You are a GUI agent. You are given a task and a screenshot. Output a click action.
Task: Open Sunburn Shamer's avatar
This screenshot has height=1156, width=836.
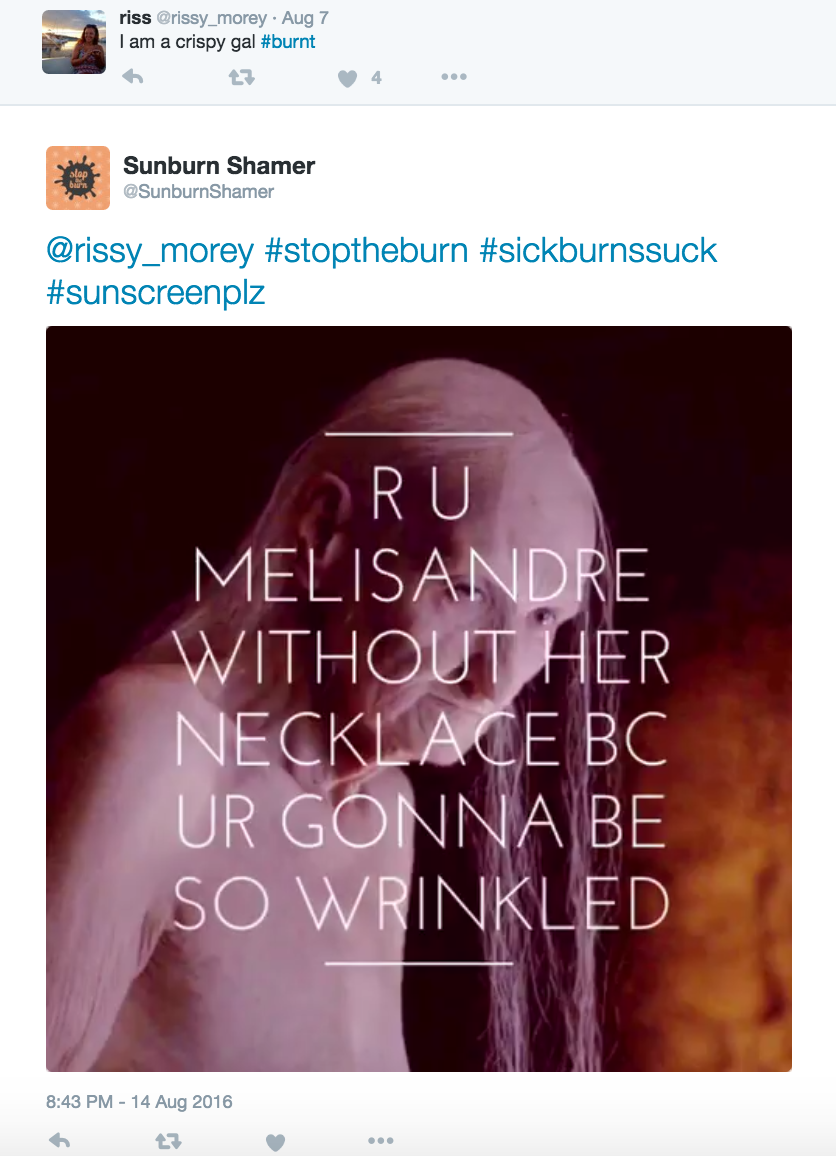[78, 178]
